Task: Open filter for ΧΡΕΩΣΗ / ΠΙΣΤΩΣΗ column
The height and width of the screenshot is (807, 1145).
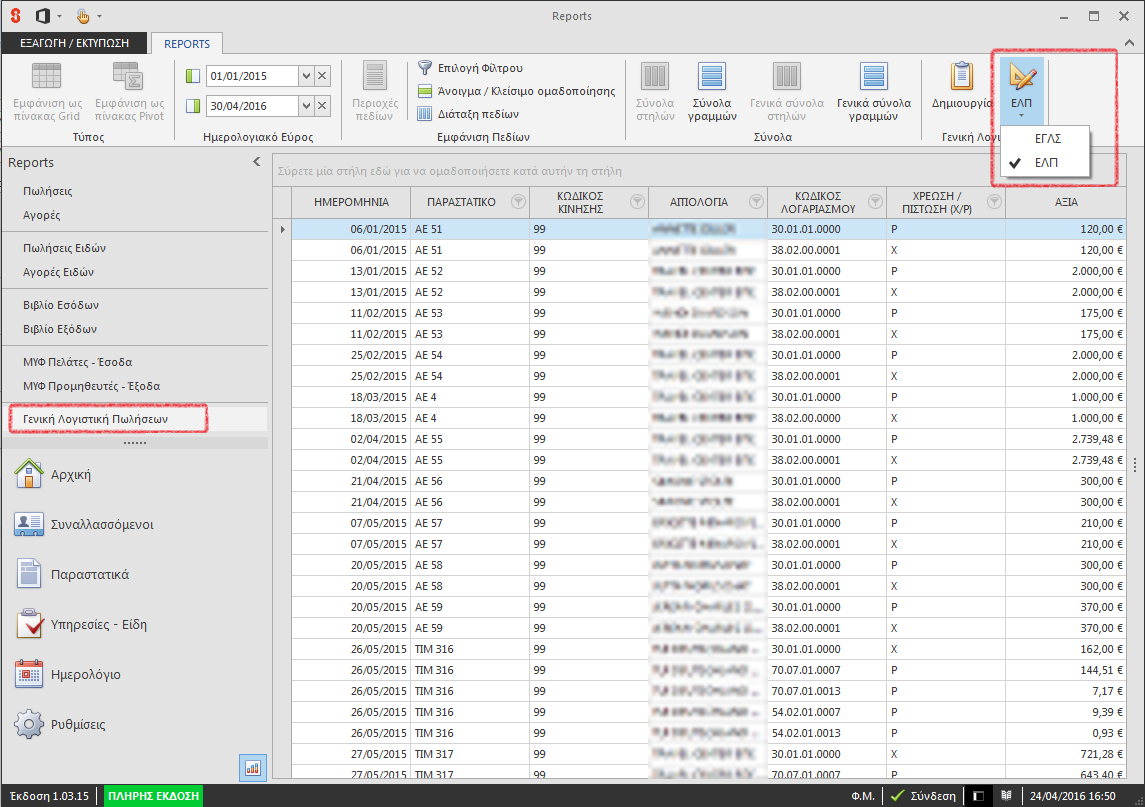Action: coord(994,202)
